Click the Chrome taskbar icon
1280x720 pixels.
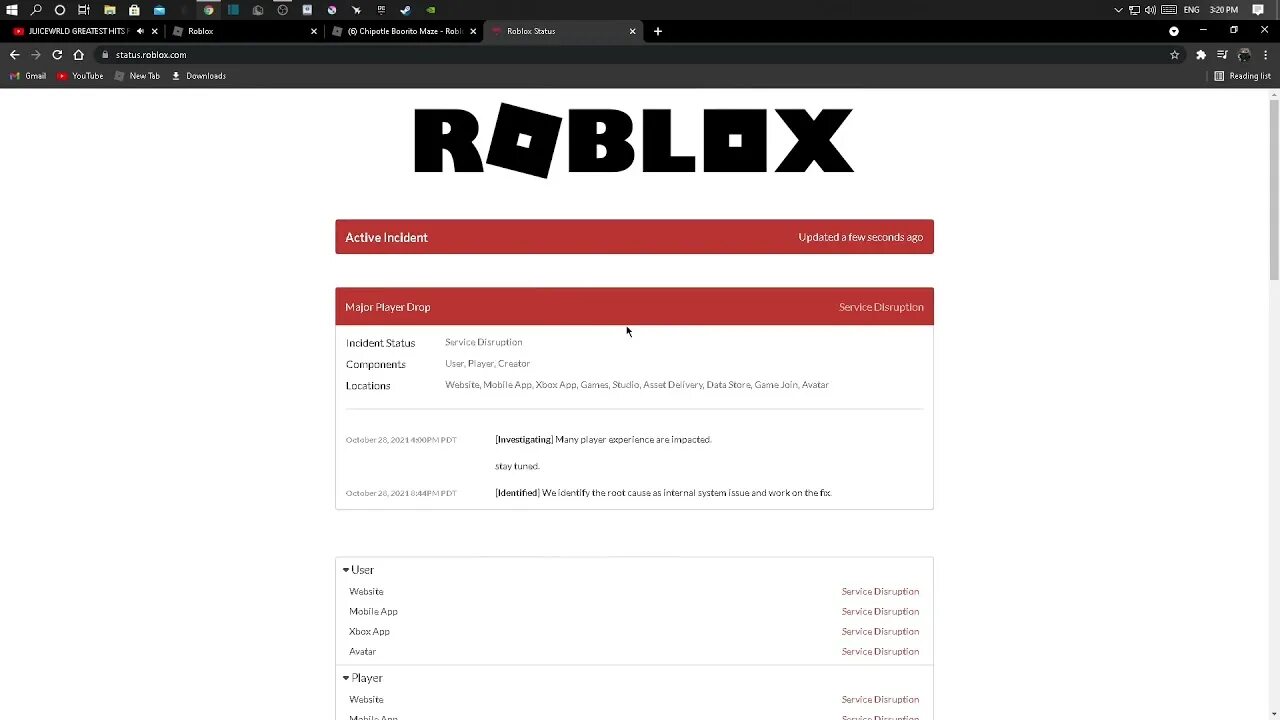coord(208,10)
